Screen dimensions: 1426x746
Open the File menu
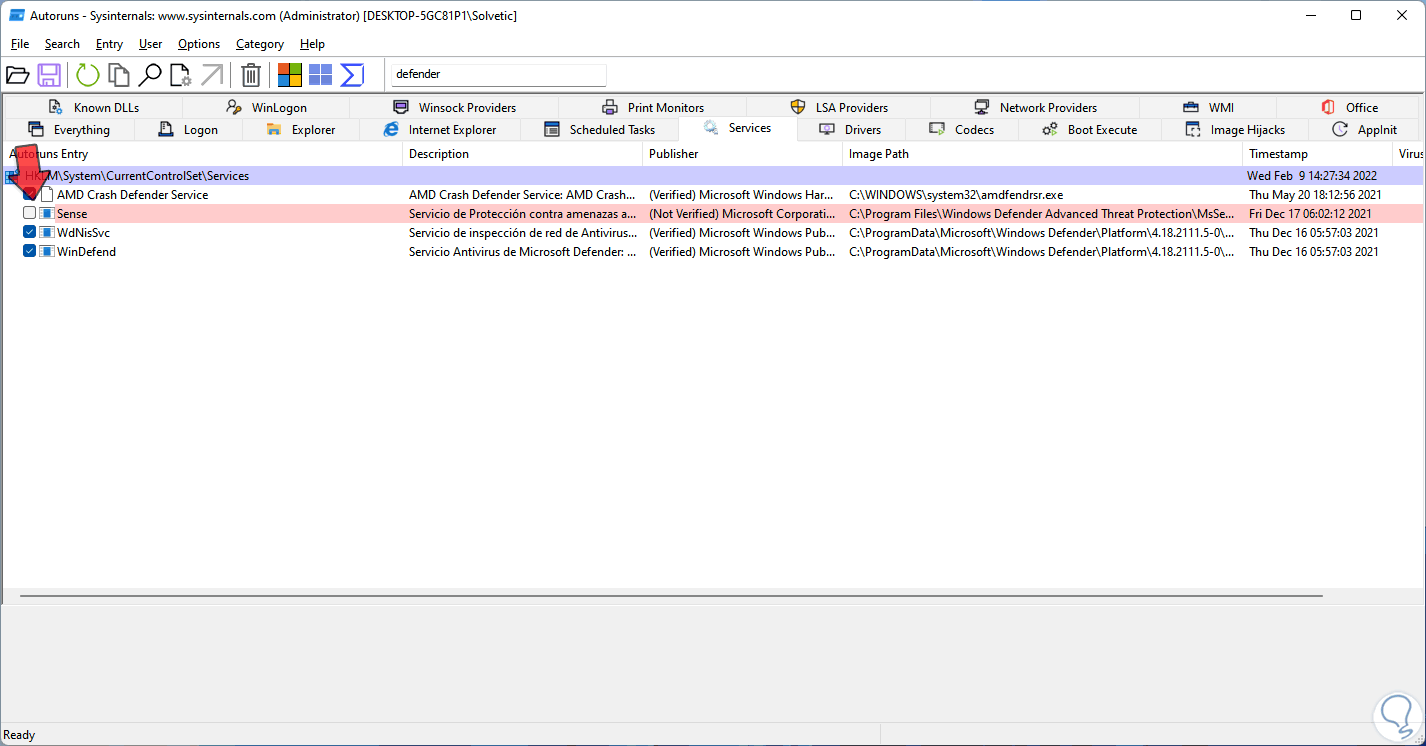point(20,44)
